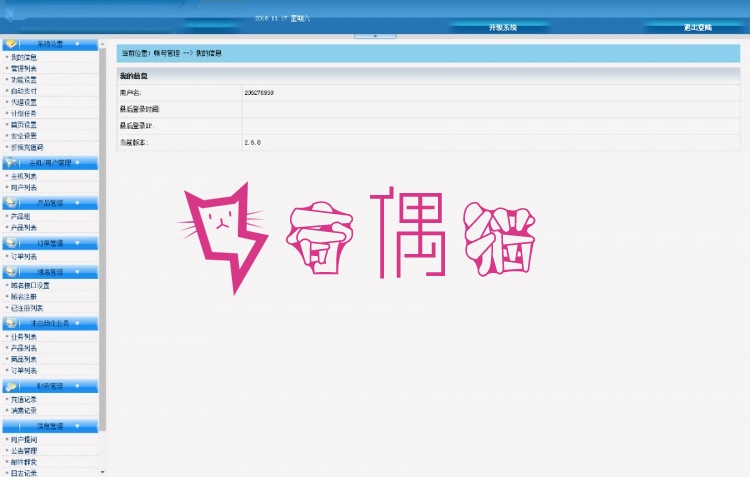The height and width of the screenshot is (477, 750).
Task: Click the 最后登录IP label
Action: click(137, 126)
